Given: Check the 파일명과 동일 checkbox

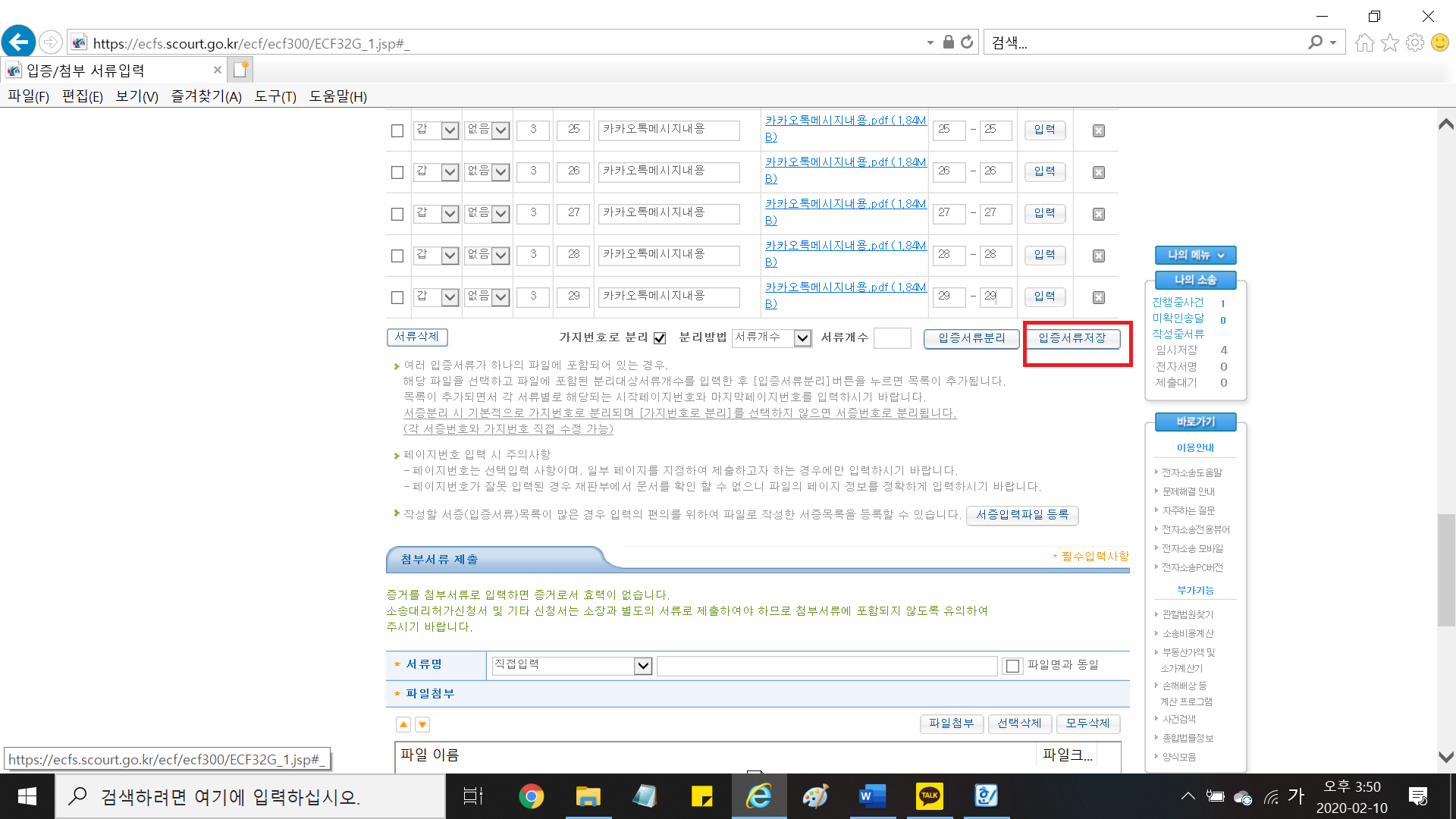Looking at the screenshot, I should [1012, 666].
